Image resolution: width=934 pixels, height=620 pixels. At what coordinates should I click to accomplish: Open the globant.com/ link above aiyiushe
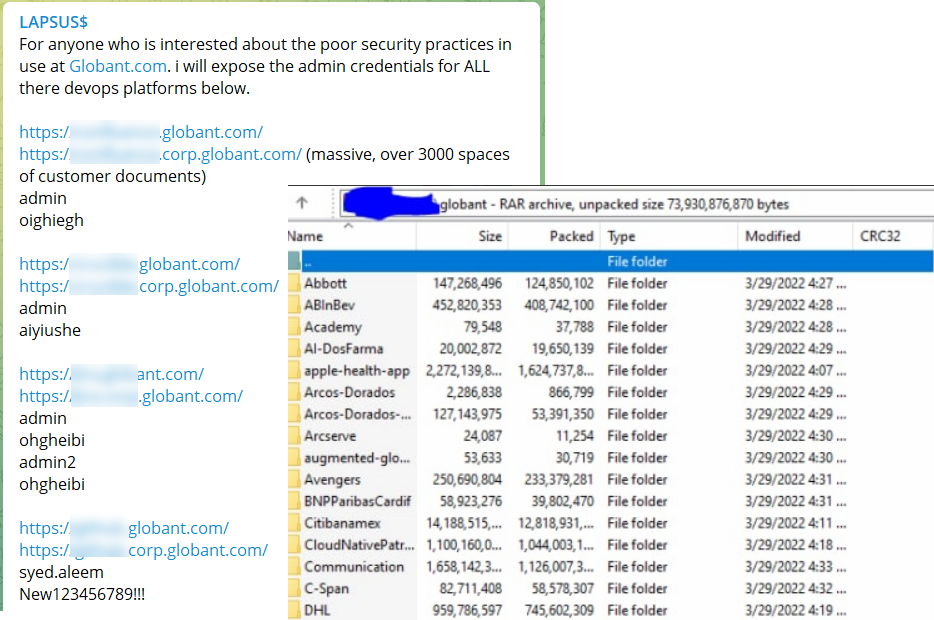tap(130, 264)
